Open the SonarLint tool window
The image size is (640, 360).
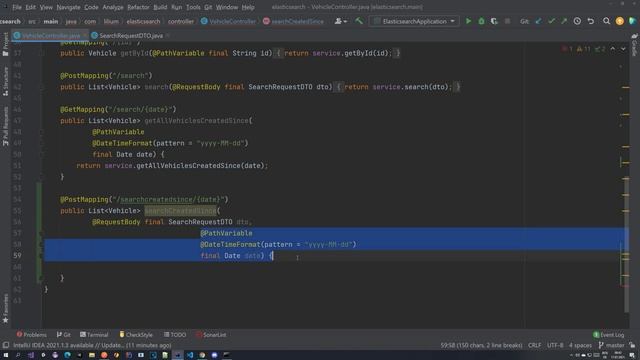pyautogui.click(x=211, y=335)
